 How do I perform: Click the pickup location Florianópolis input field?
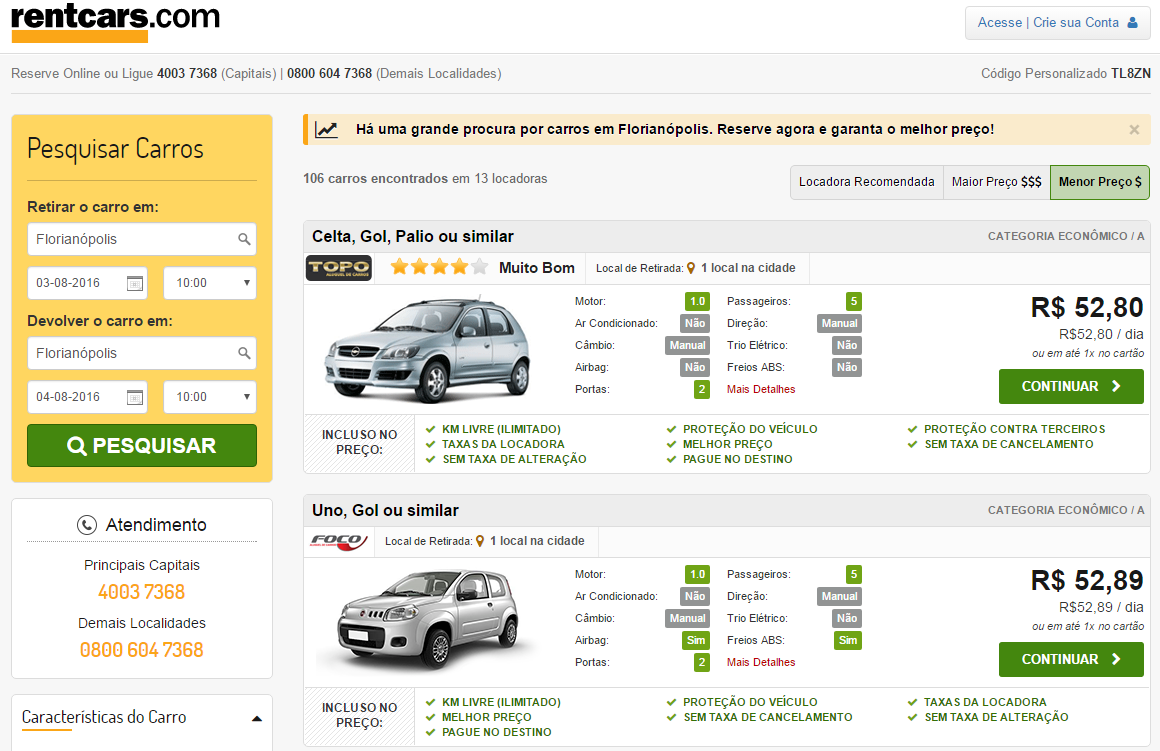142,239
